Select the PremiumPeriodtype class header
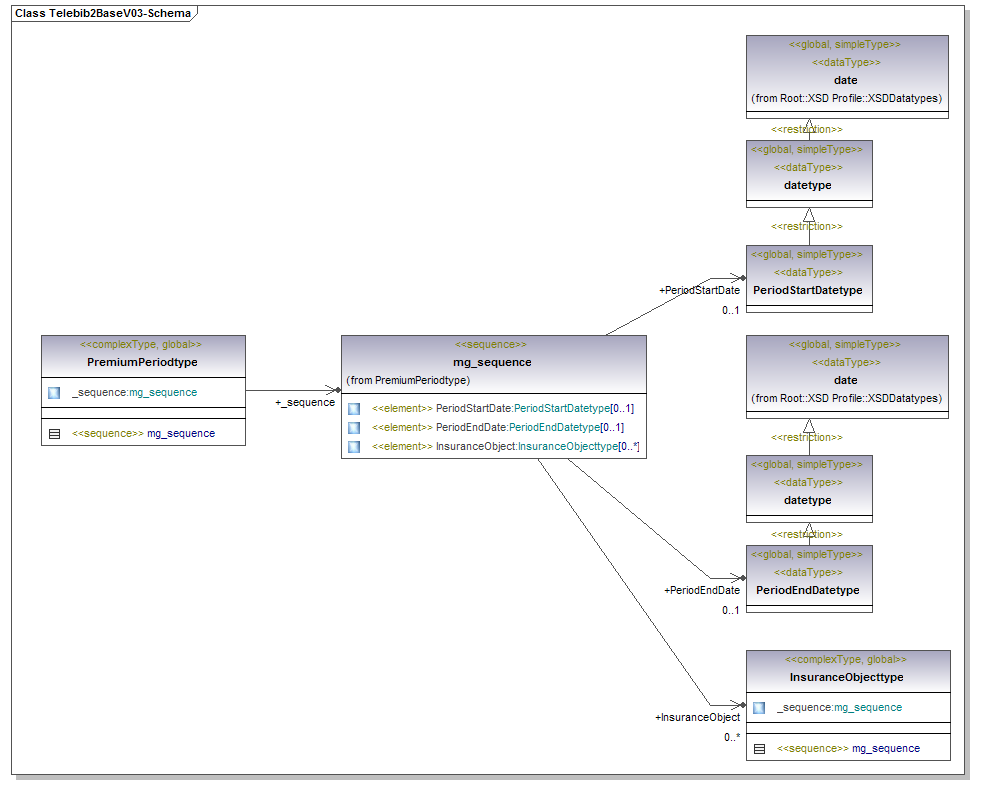Viewport: 991px width, 795px height. [x=143, y=362]
